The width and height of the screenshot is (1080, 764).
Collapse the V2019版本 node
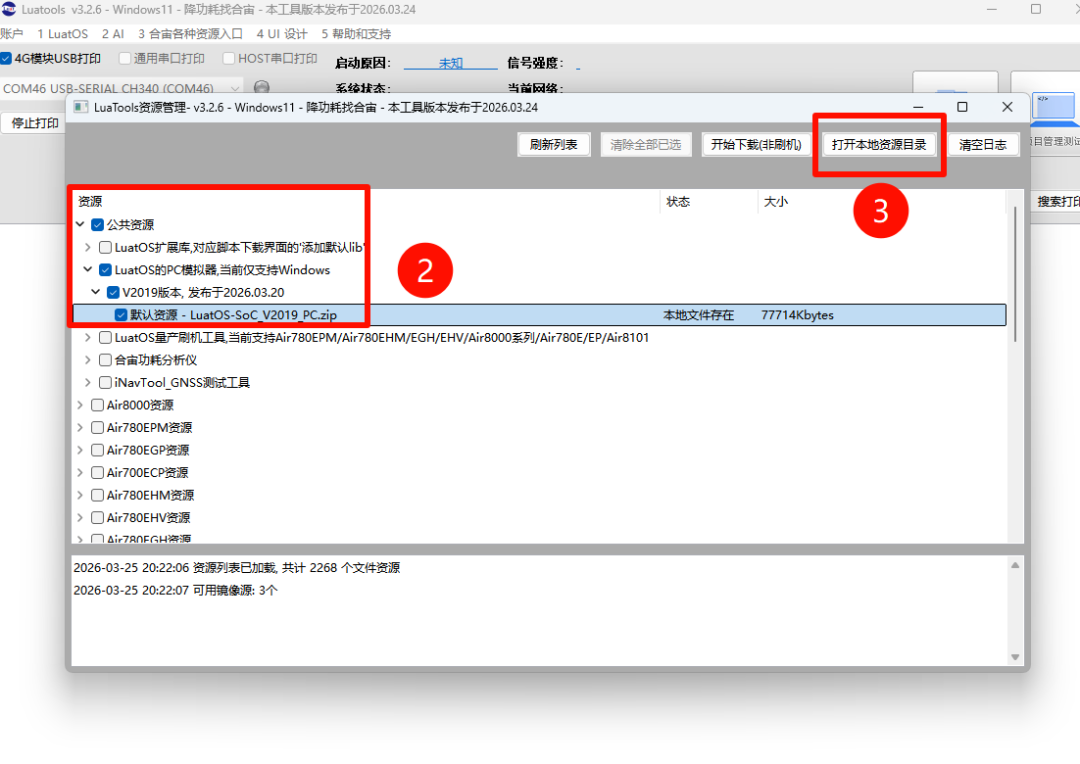click(96, 293)
